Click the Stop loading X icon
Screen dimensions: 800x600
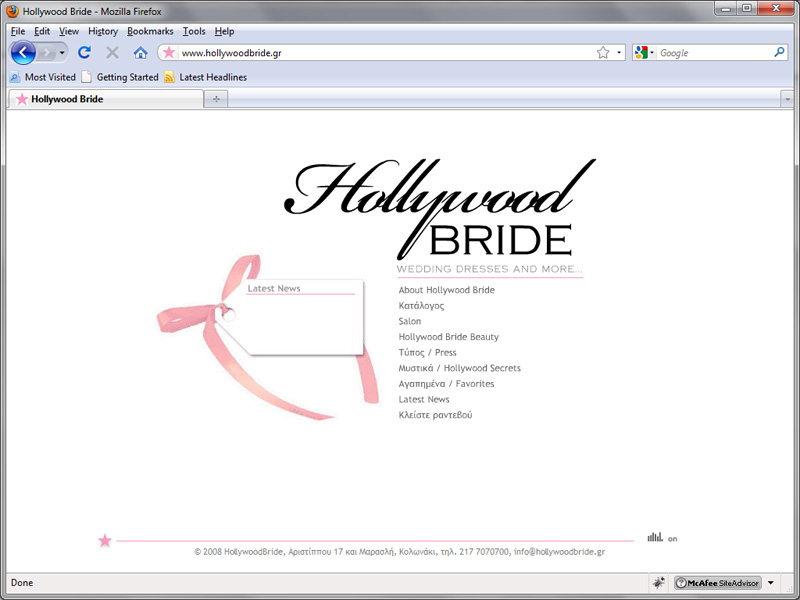[112, 52]
